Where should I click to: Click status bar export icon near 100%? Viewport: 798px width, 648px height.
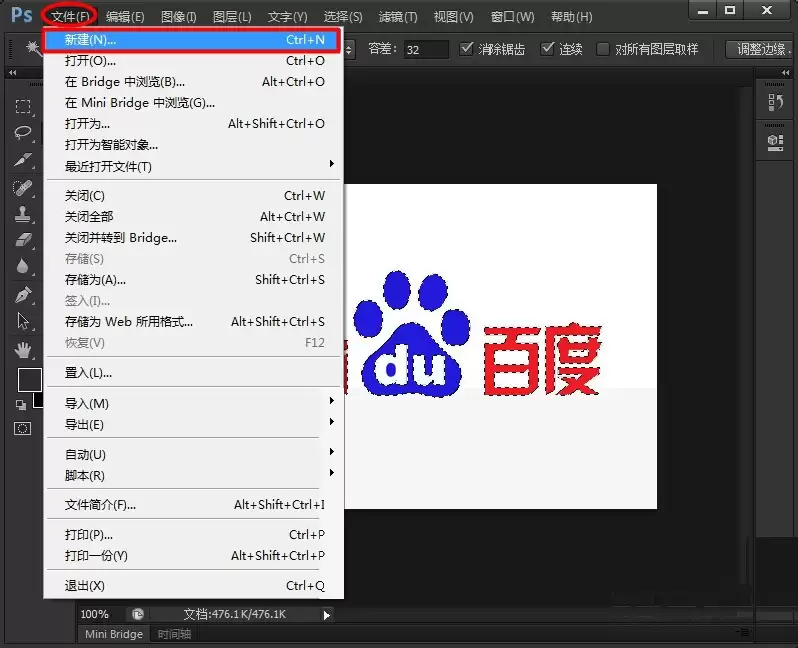point(138,614)
